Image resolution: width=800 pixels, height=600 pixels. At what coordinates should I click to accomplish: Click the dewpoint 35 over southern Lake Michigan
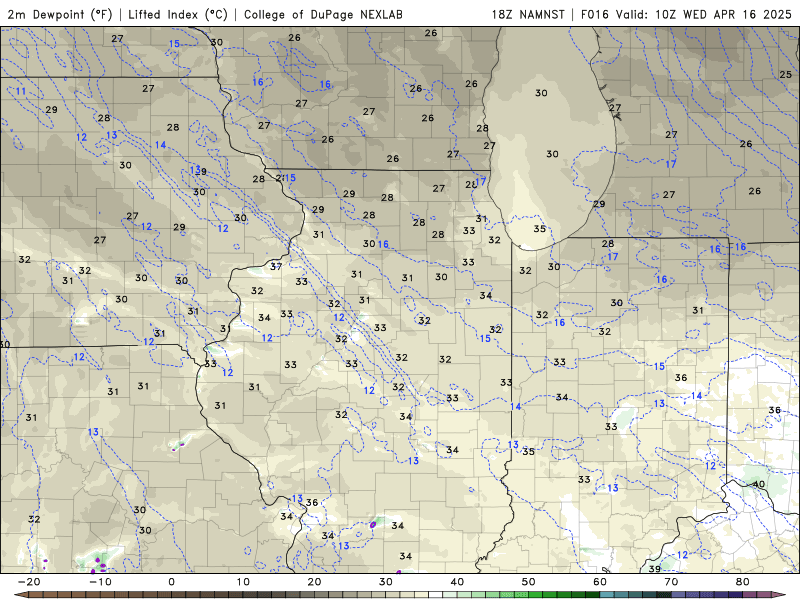(x=540, y=229)
